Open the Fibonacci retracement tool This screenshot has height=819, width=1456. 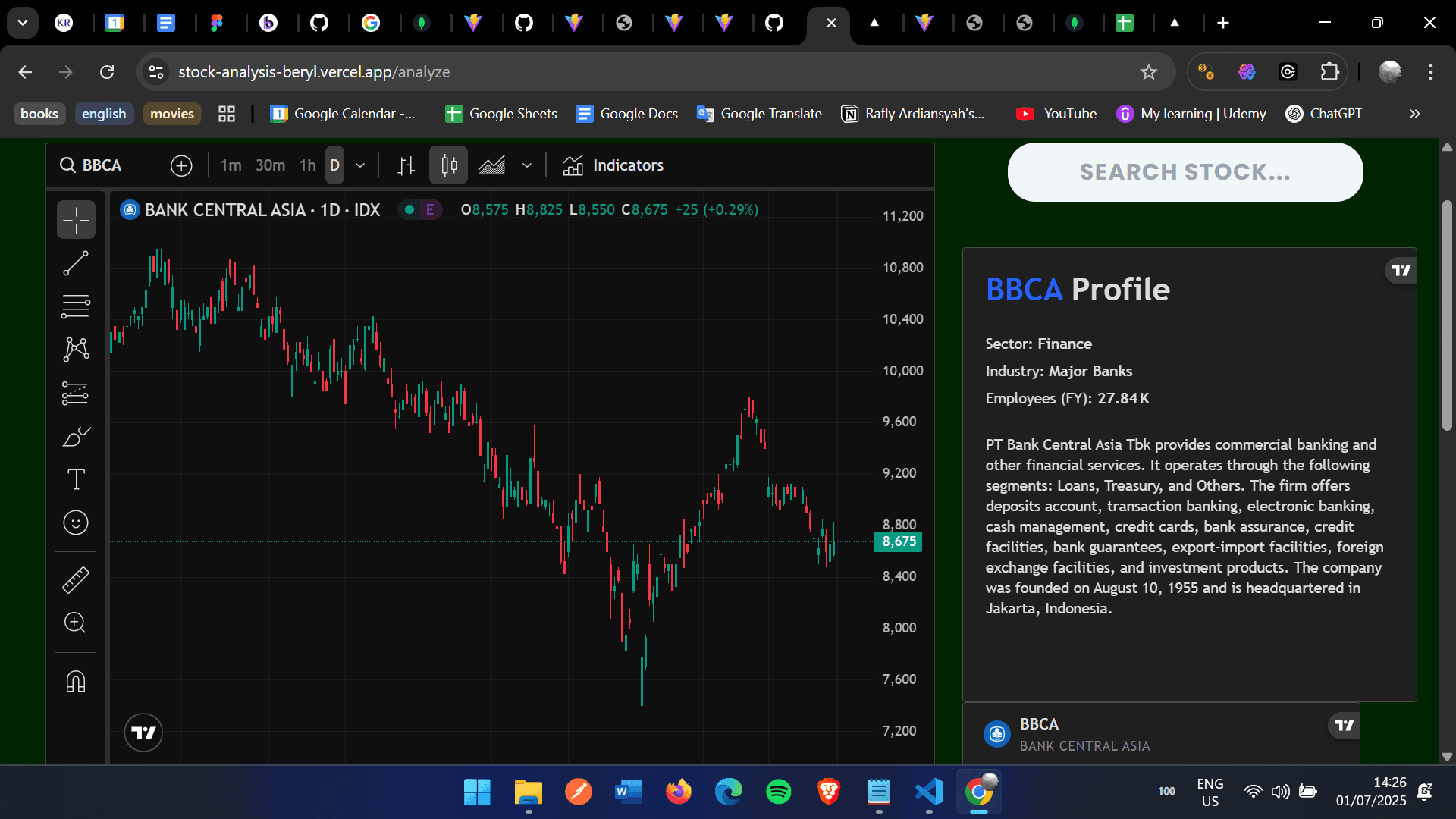pyautogui.click(x=76, y=306)
